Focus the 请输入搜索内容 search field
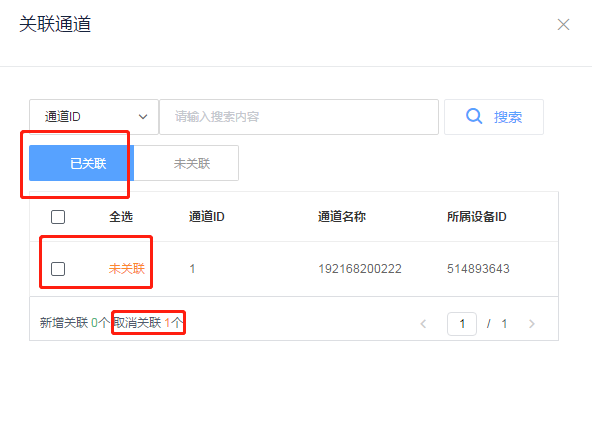Viewport: 592px width, 431px height. pyautogui.click(x=299, y=117)
